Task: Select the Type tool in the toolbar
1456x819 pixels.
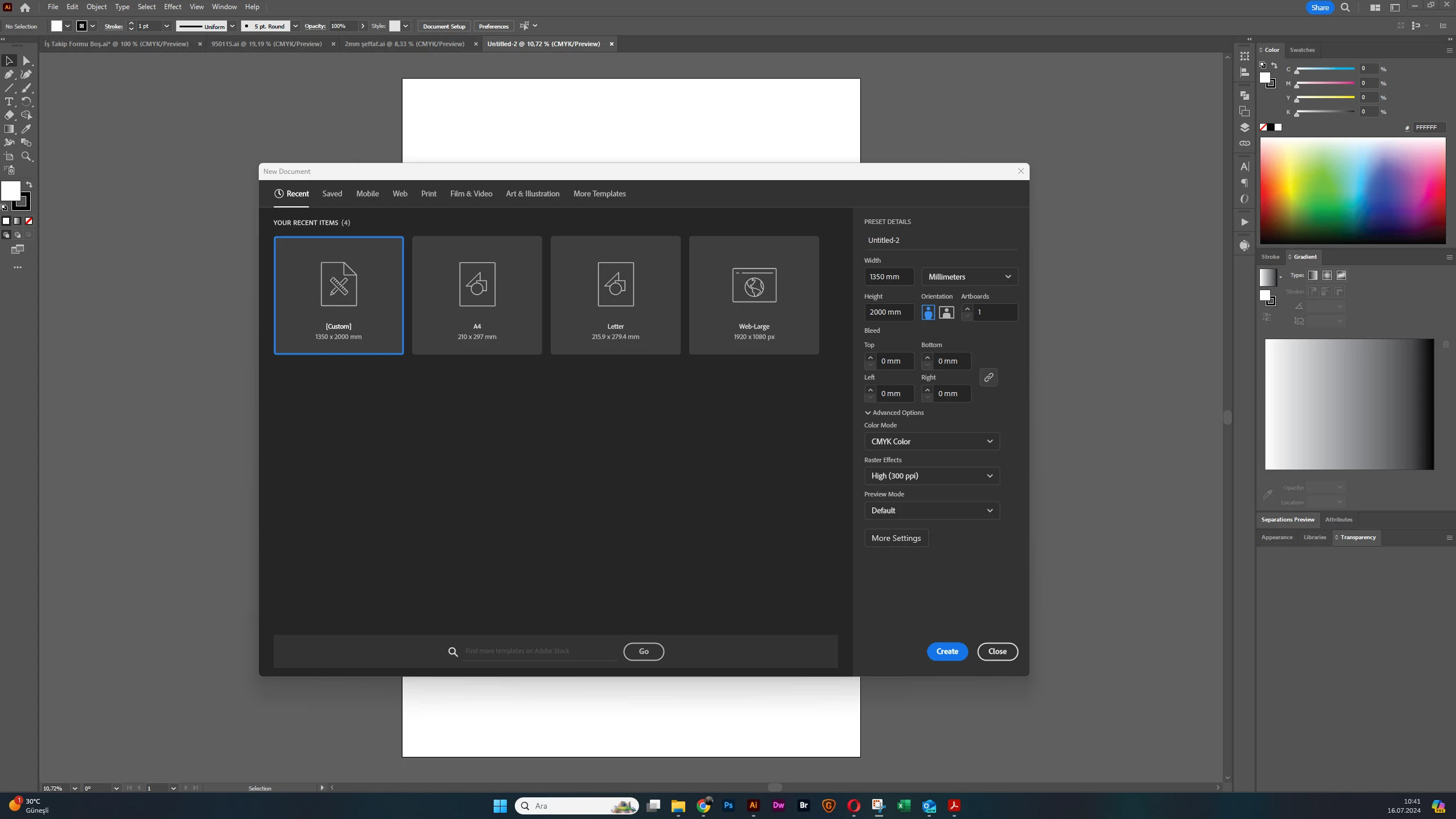Action: pos(9,101)
